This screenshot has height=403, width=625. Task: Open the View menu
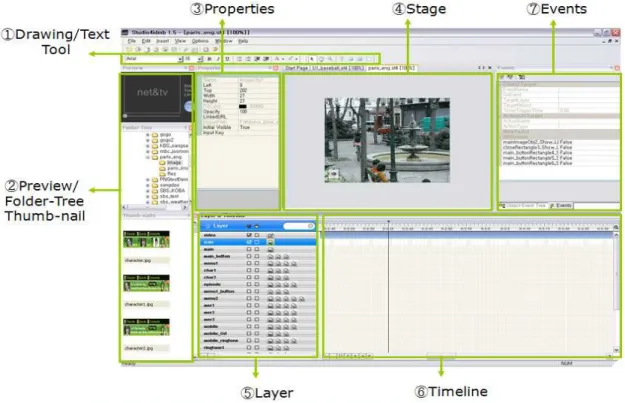click(x=181, y=41)
